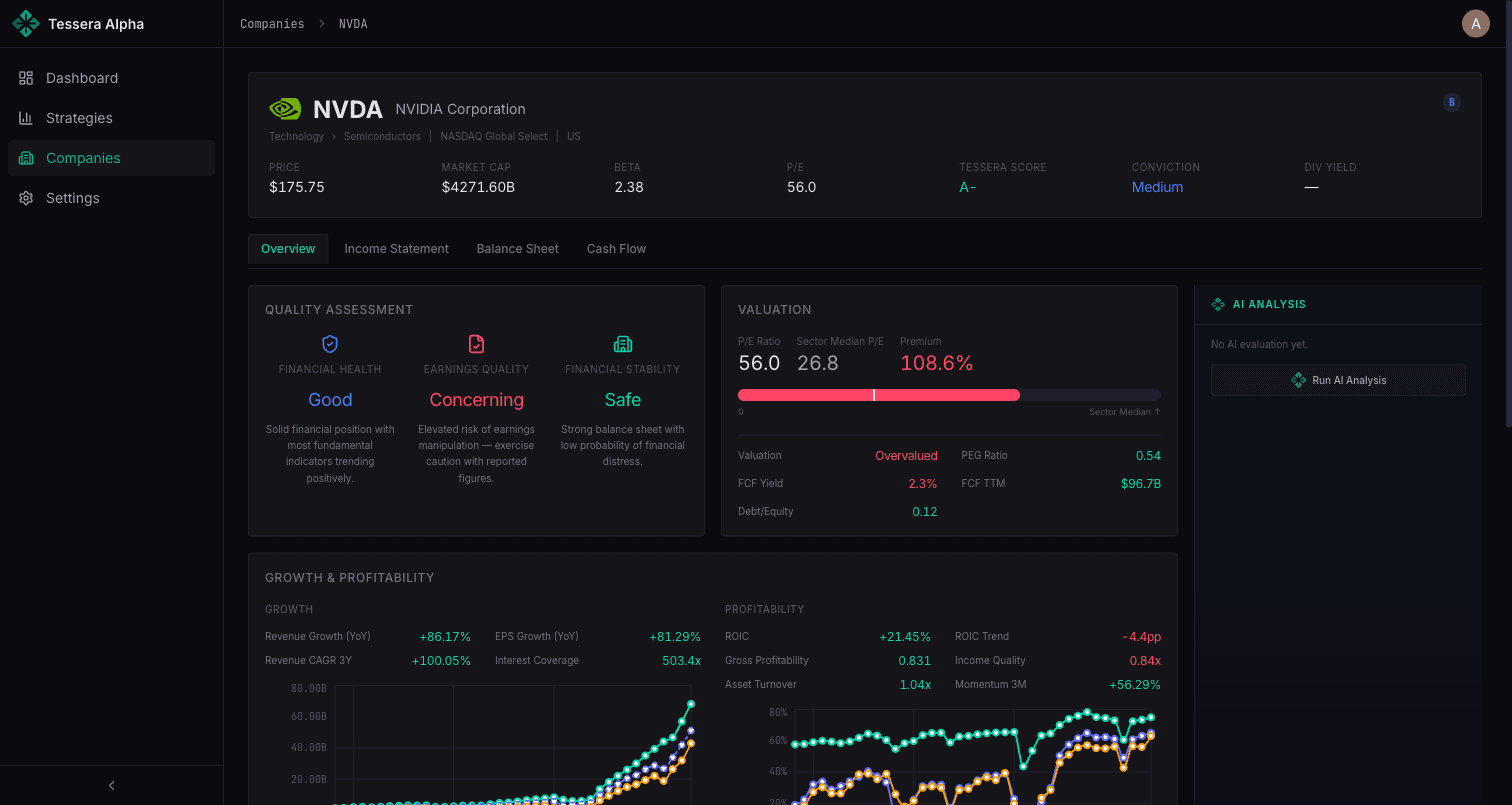1512x805 pixels.
Task: Click the B badge on the company card
Action: (x=1452, y=102)
